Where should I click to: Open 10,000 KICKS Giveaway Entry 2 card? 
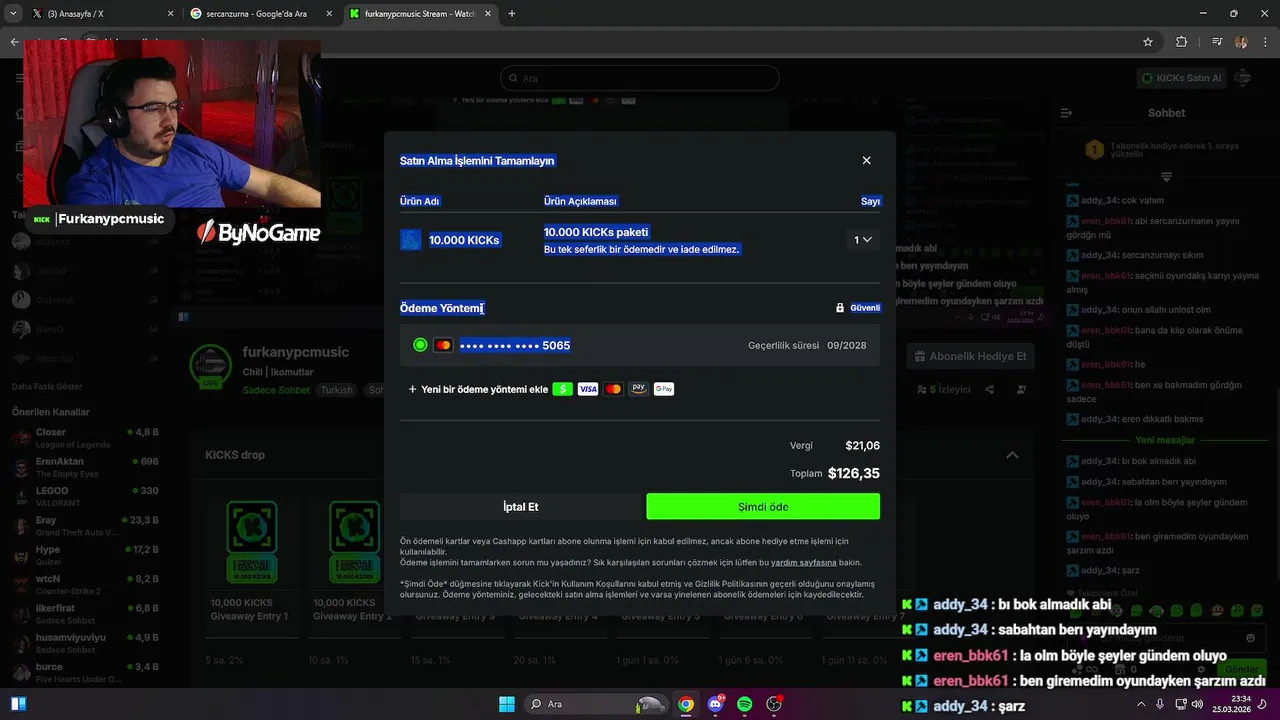(353, 566)
